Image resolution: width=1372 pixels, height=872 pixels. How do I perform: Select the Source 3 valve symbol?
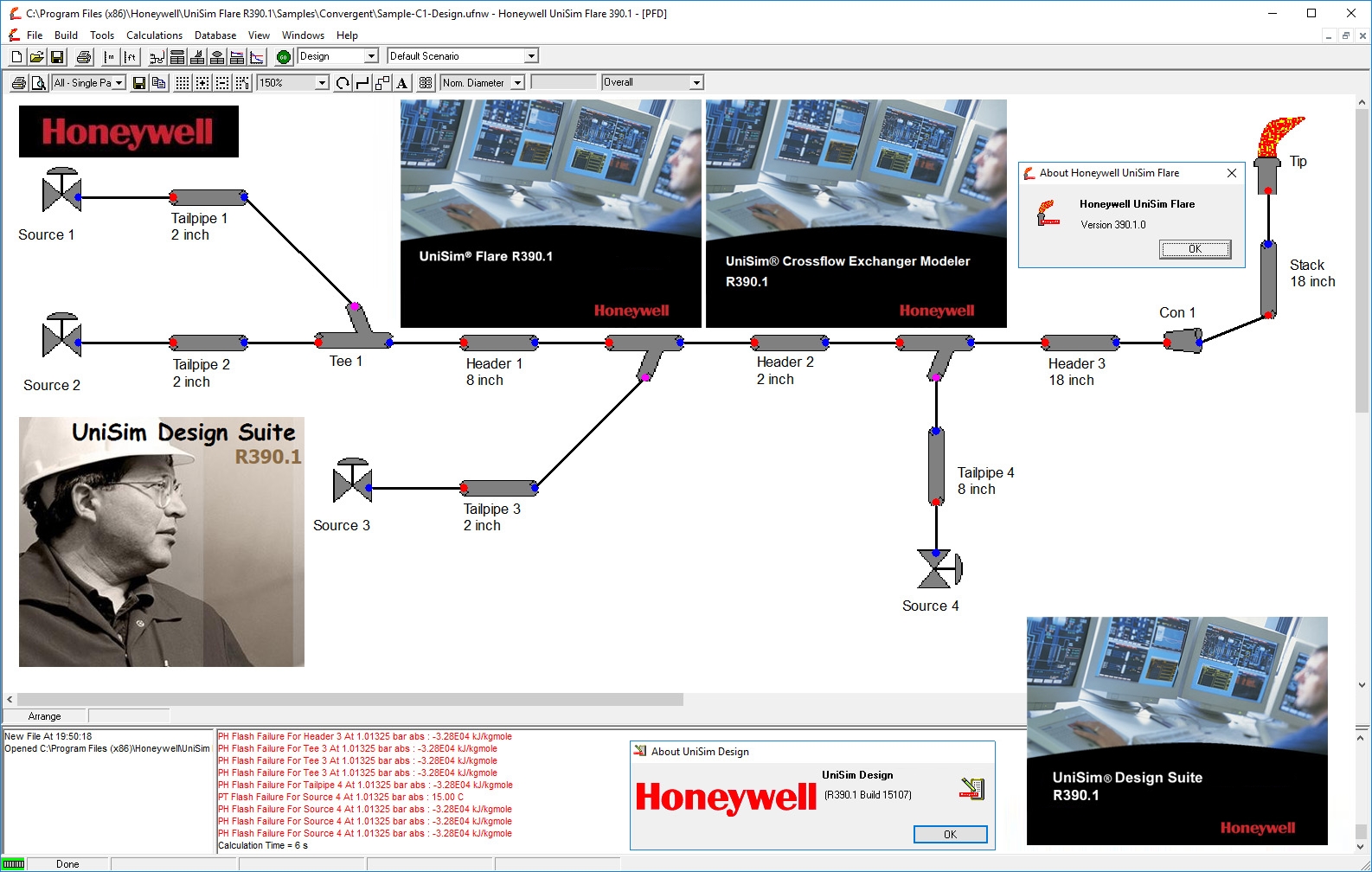click(352, 481)
